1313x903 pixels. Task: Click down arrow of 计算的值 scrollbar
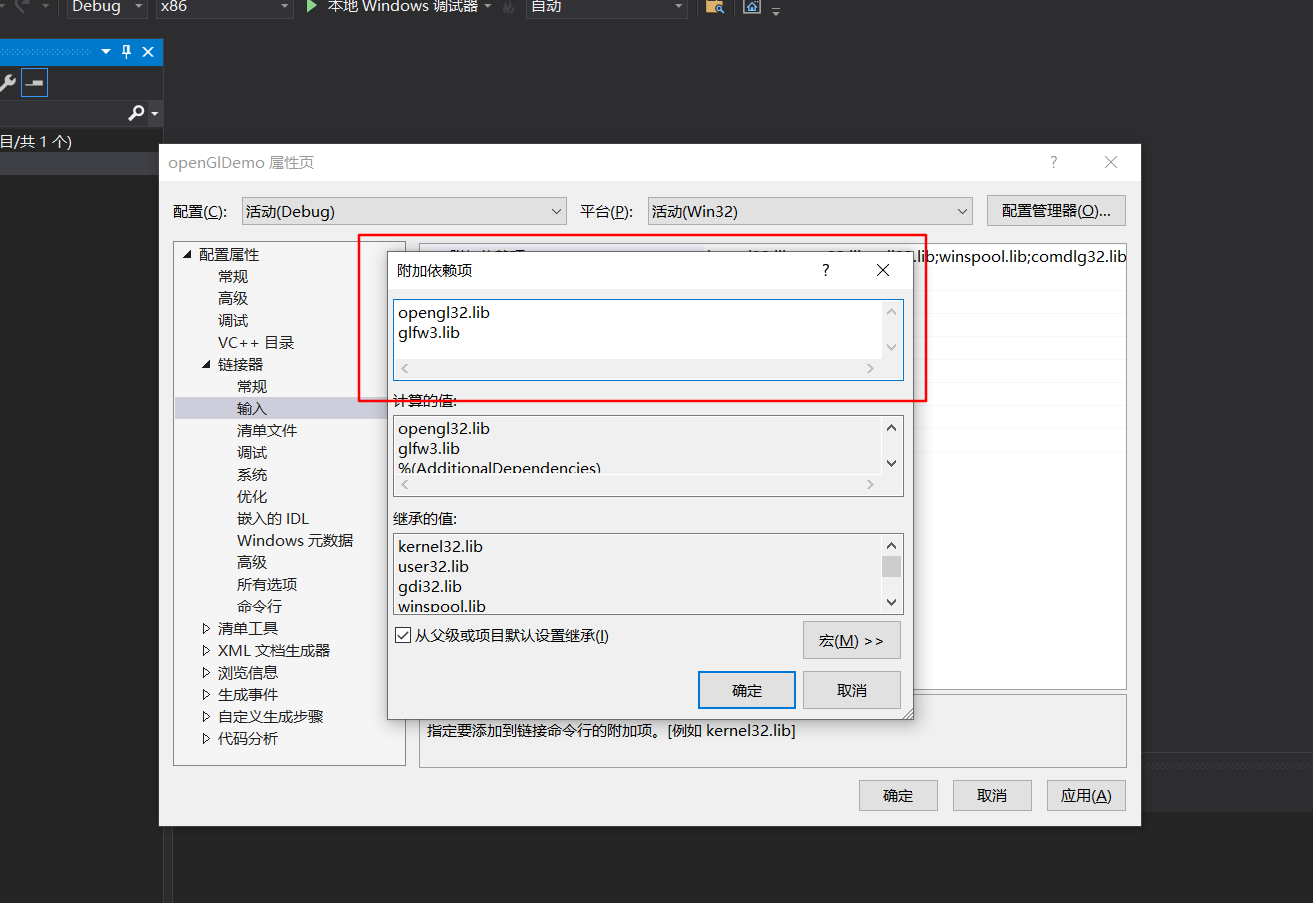click(x=891, y=464)
